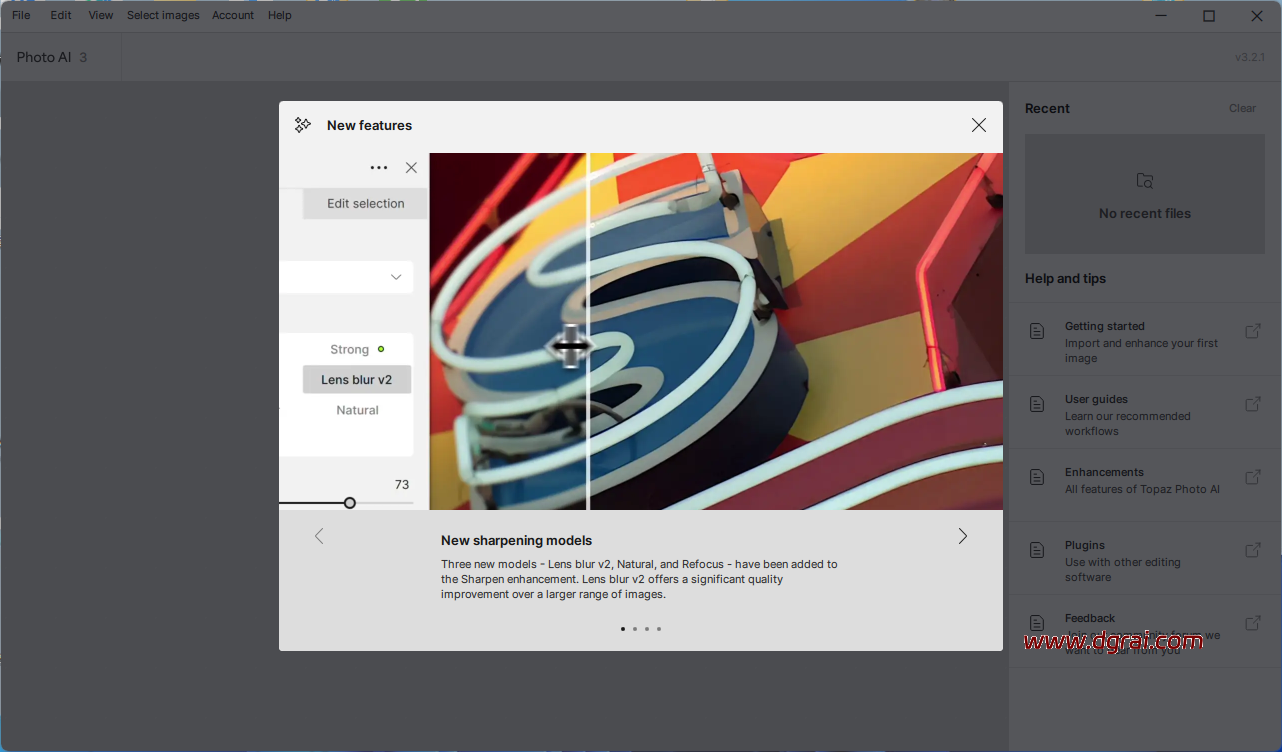Open the File menu

pyautogui.click(x=21, y=15)
